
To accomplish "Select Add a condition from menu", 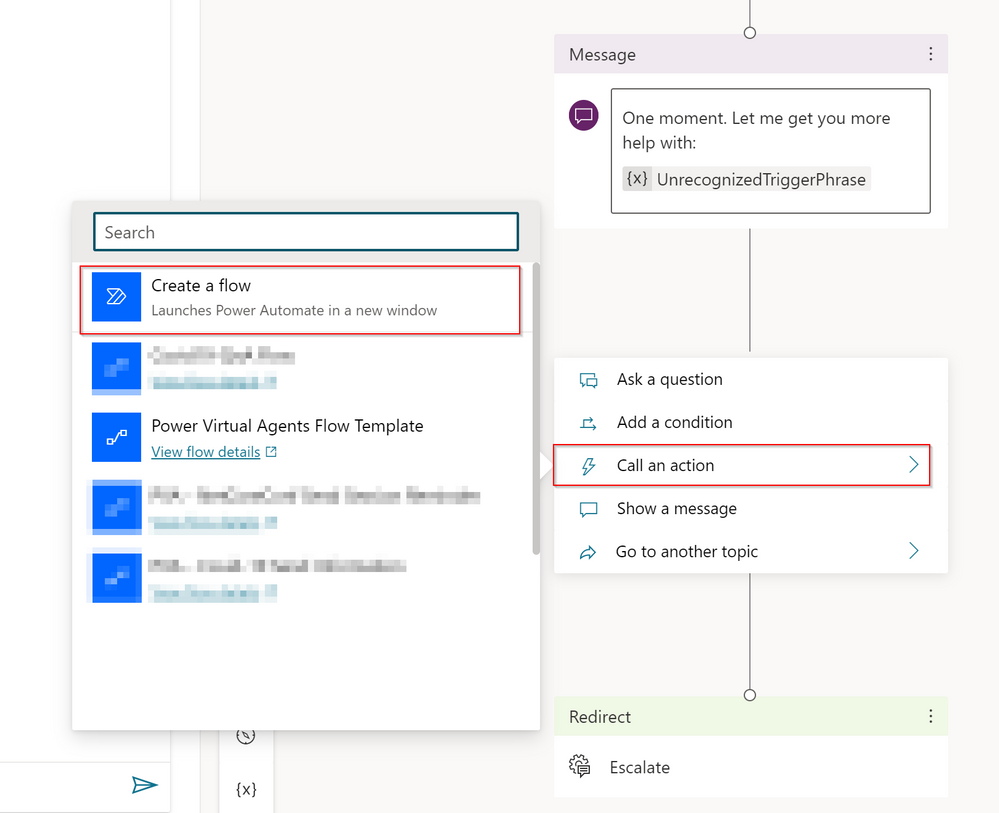I will point(674,422).
